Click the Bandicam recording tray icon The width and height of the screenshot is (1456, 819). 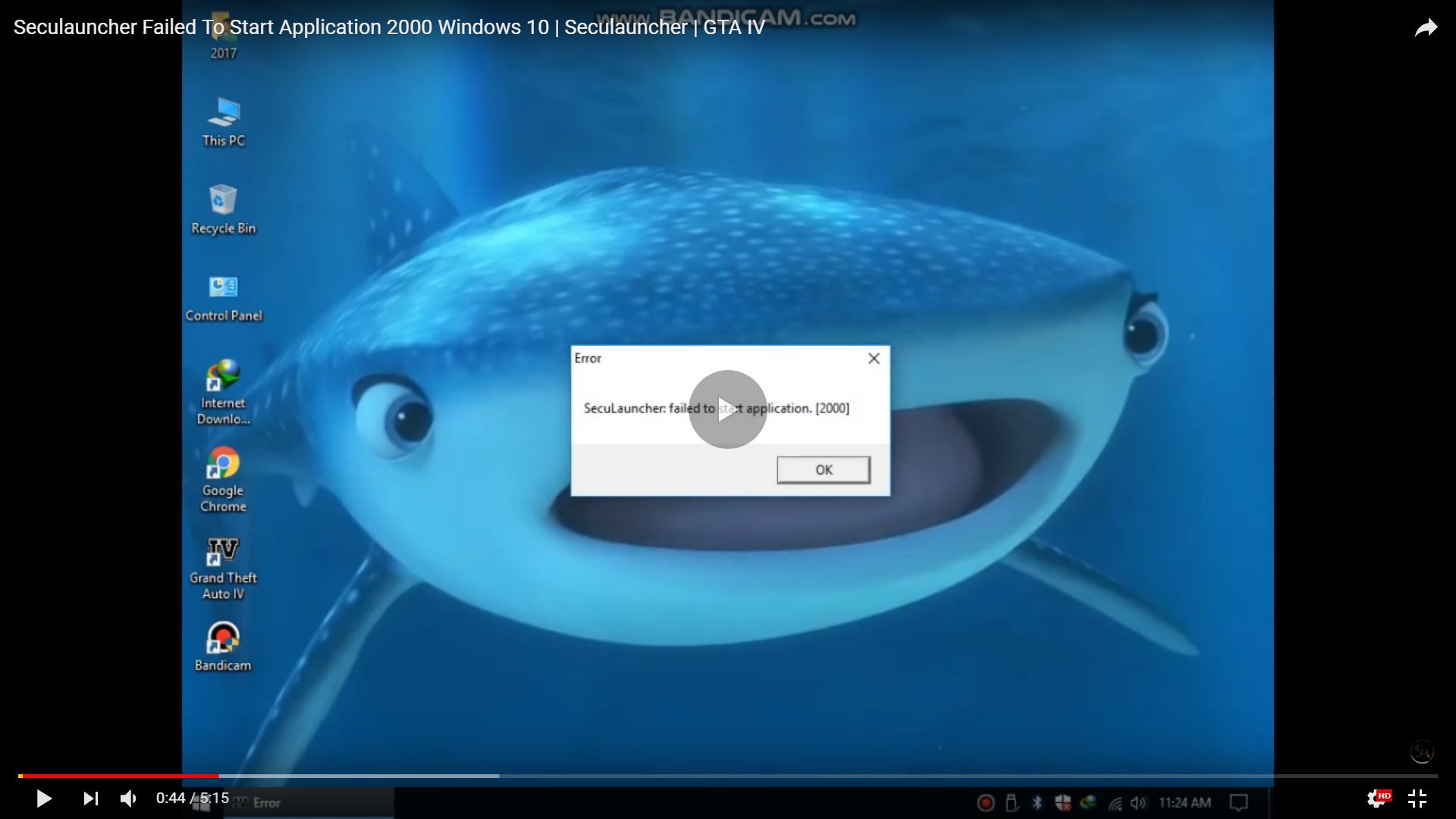coord(986,802)
